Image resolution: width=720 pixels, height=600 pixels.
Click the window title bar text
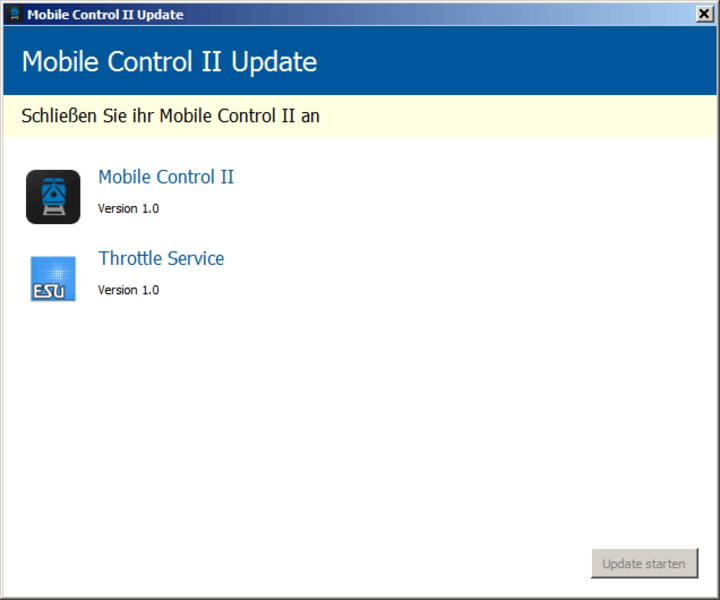coord(105,15)
